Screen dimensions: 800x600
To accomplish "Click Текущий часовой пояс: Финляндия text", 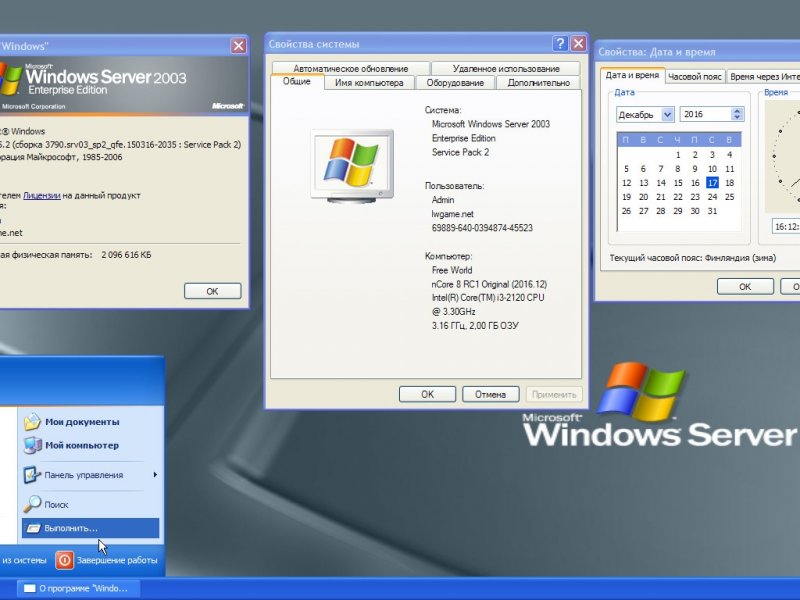I will (x=692, y=258).
